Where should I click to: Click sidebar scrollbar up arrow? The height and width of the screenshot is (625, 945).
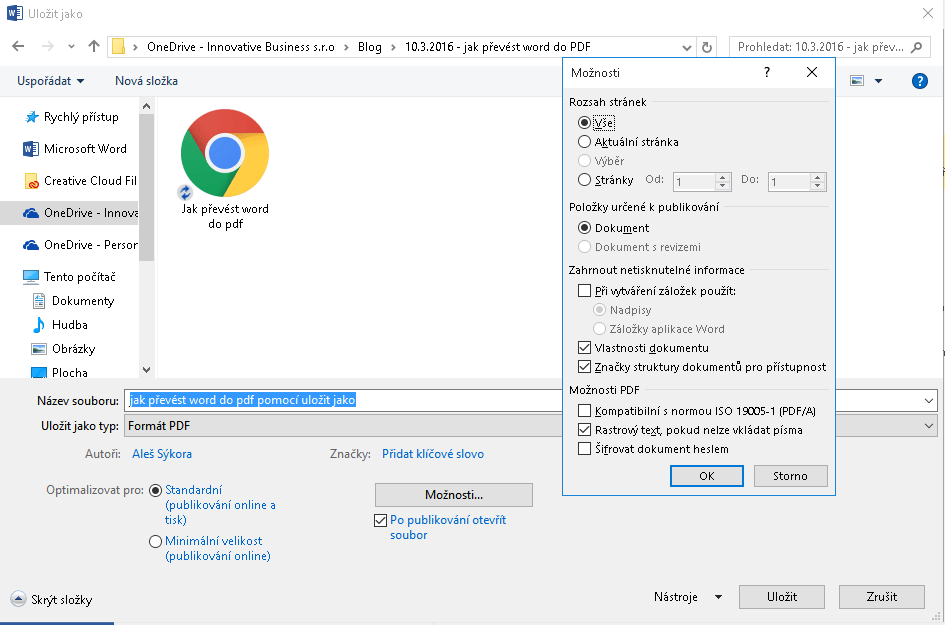tap(146, 107)
